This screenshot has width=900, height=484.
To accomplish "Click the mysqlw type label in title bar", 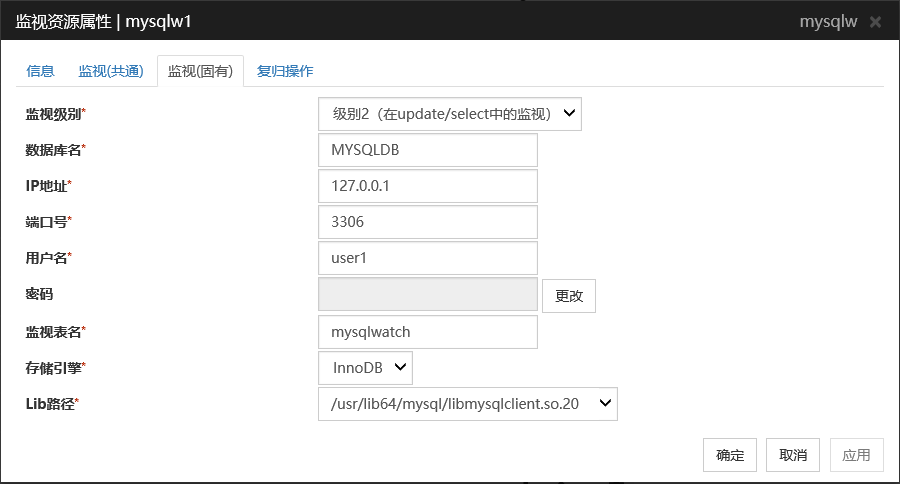I will [x=828, y=21].
